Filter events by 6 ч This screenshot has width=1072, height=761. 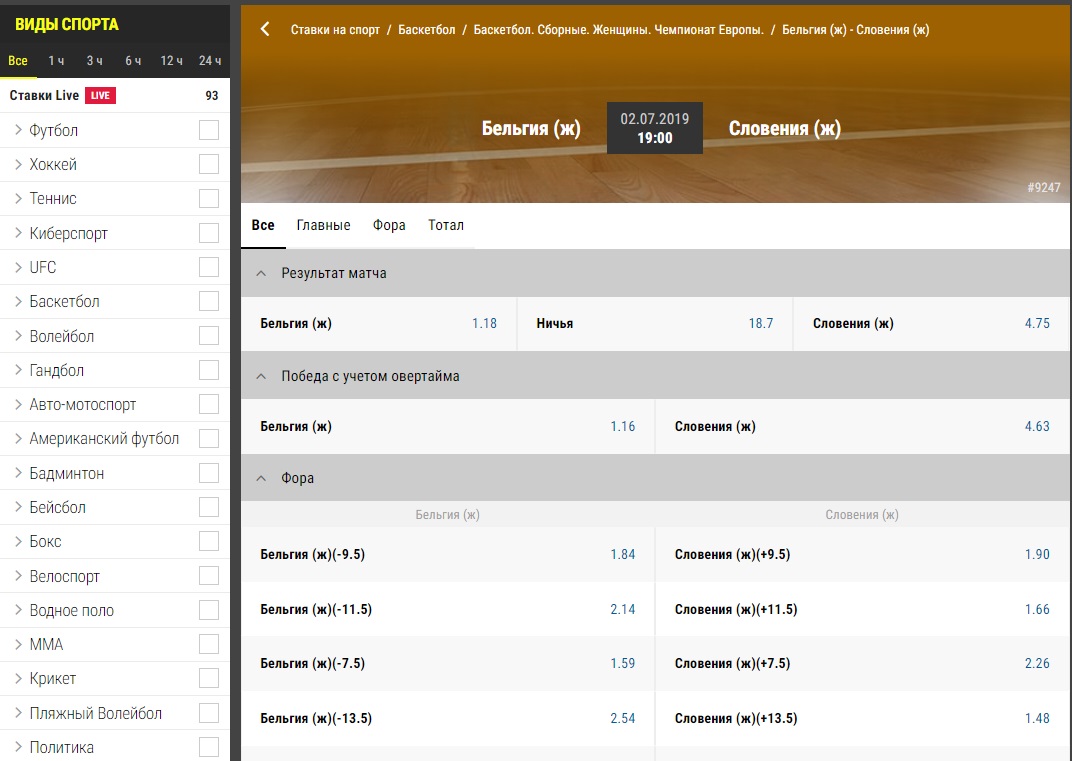click(x=133, y=61)
